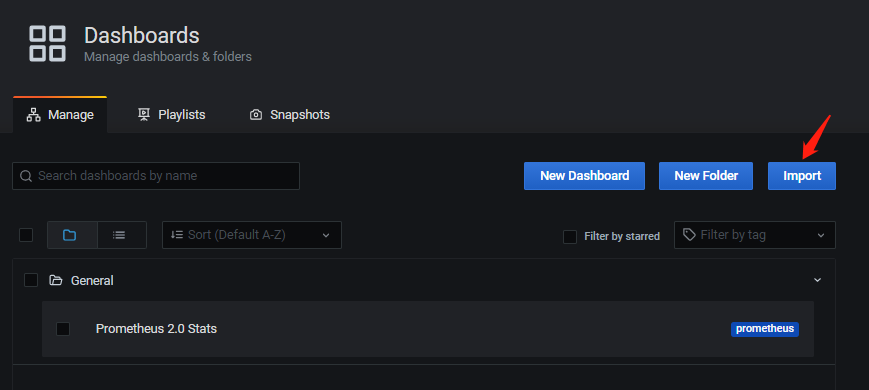The image size is (869, 390).
Task: Check the General folder checkbox
Action: [31, 280]
